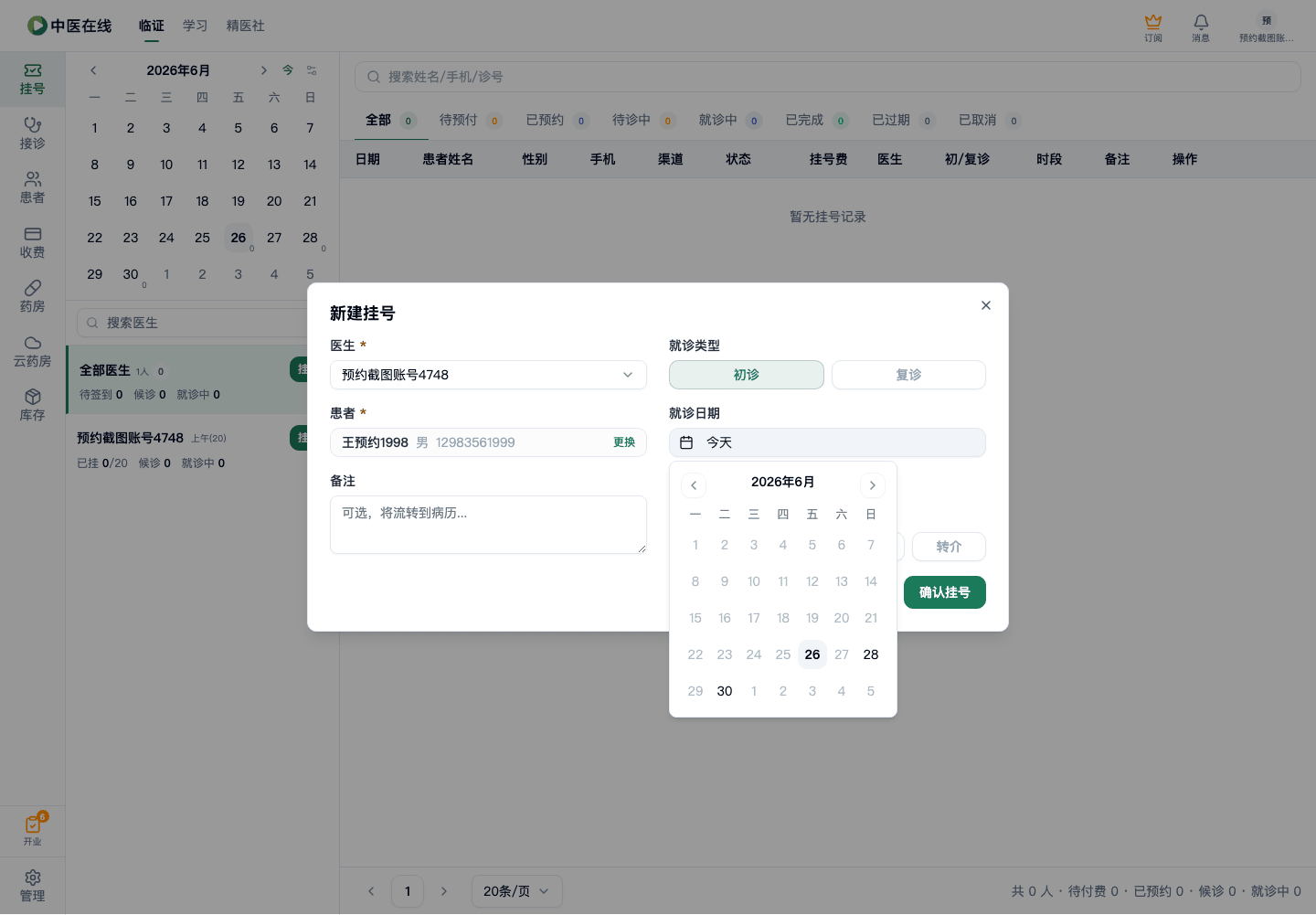Select the 已取消 status tab
Image resolution: width=1316 pixels, height=915 pixels.
[x=990, y=120]
